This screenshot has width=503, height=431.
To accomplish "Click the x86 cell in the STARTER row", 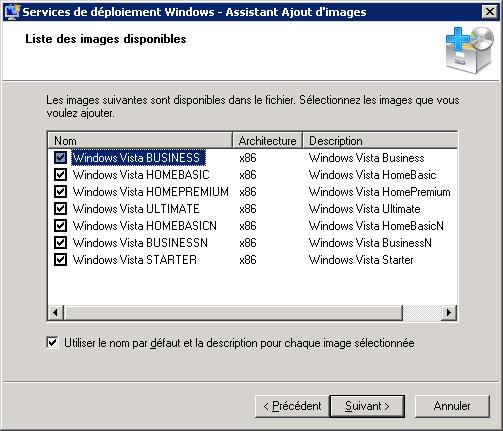I will pos(248,260).
